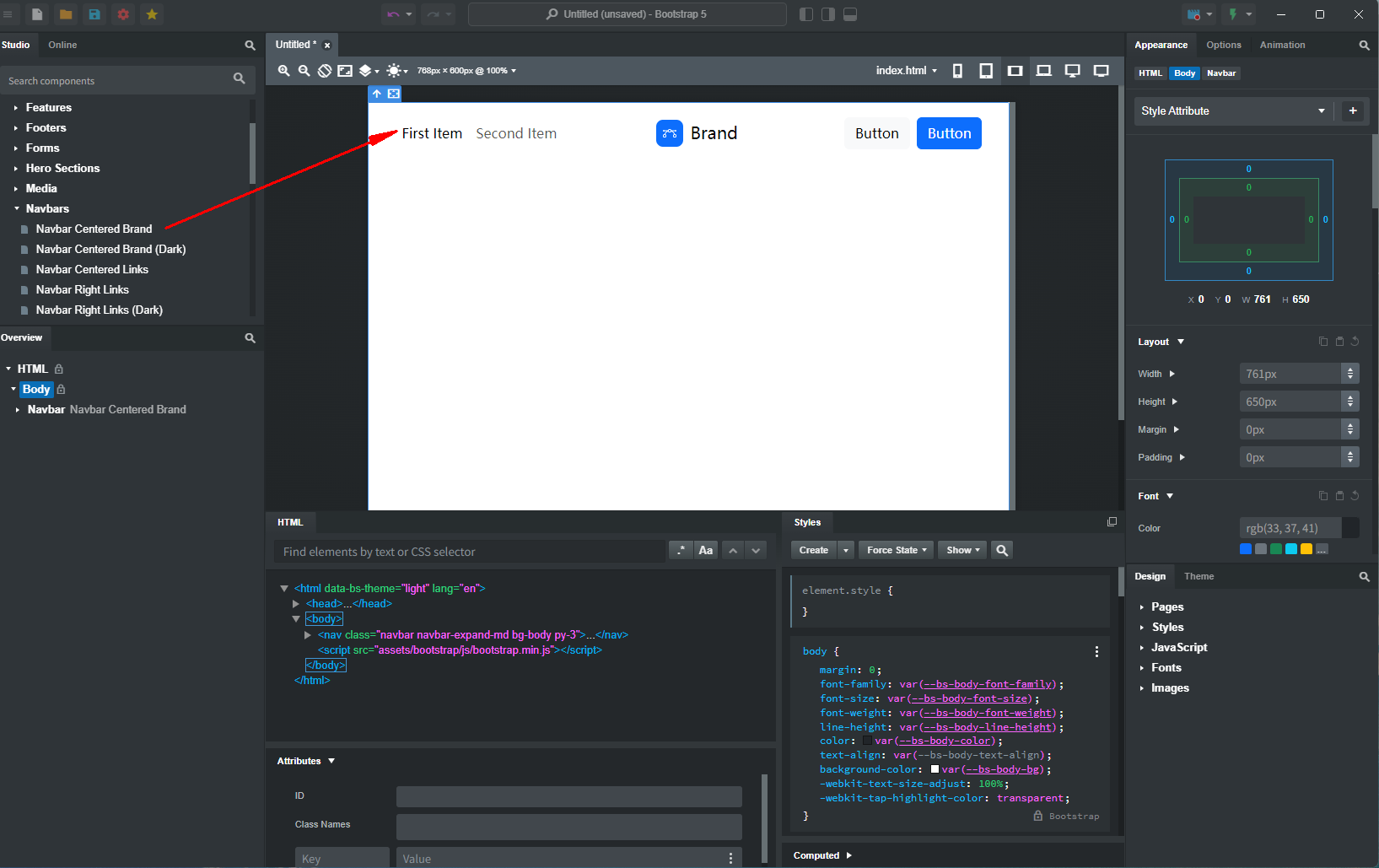Expand the Features component group
This screenshot has width=1379, height=868.
click(x=16, y=108)
